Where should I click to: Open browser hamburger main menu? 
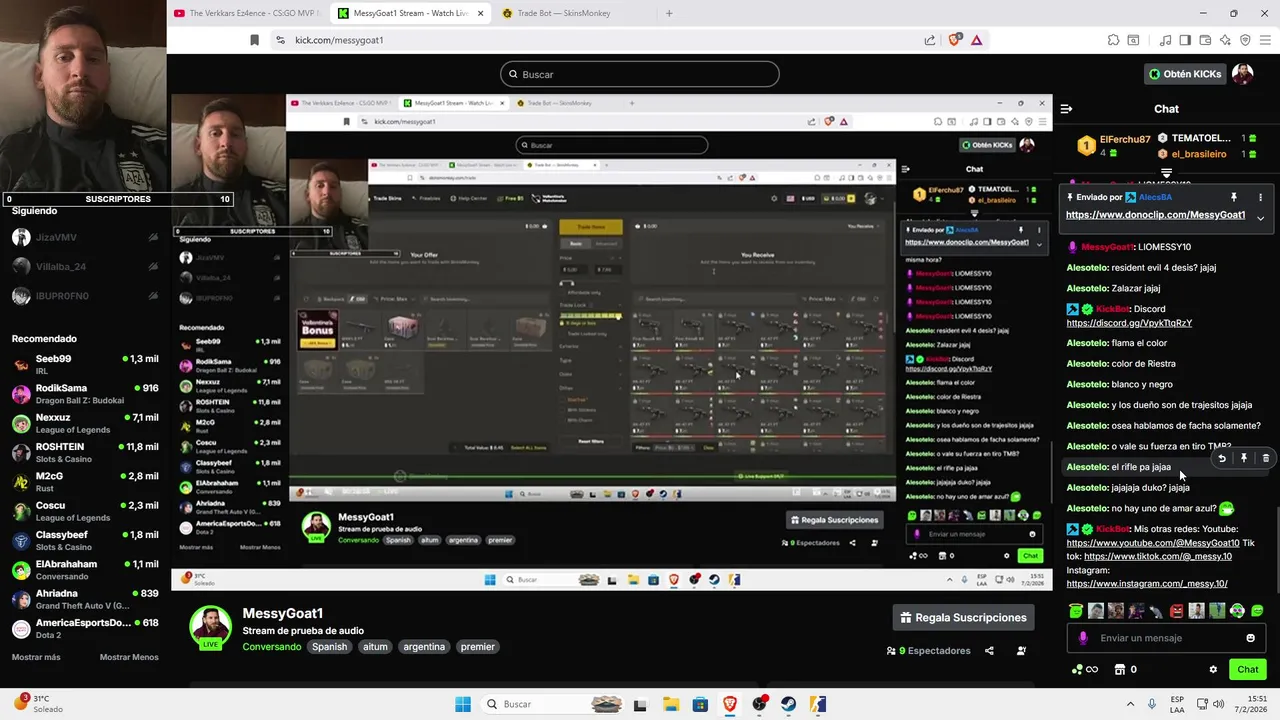click(x=1265, y=40)
